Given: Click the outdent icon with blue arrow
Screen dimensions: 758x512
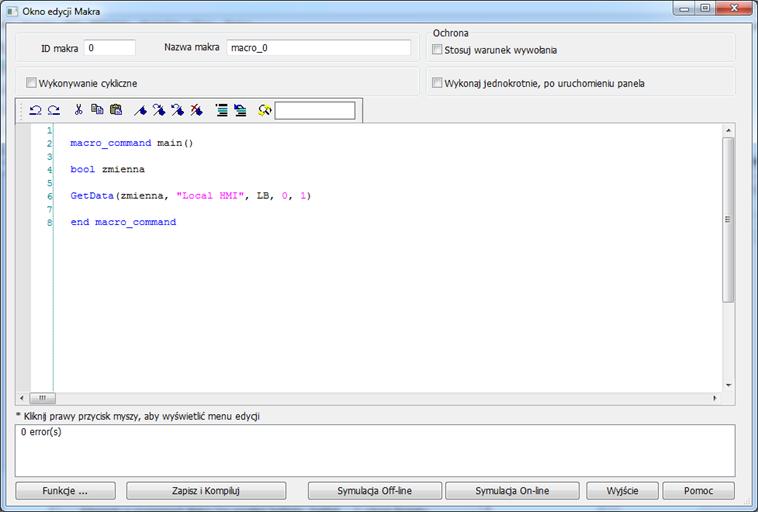Looking at the screenshot, I should (x=240, y=110).
